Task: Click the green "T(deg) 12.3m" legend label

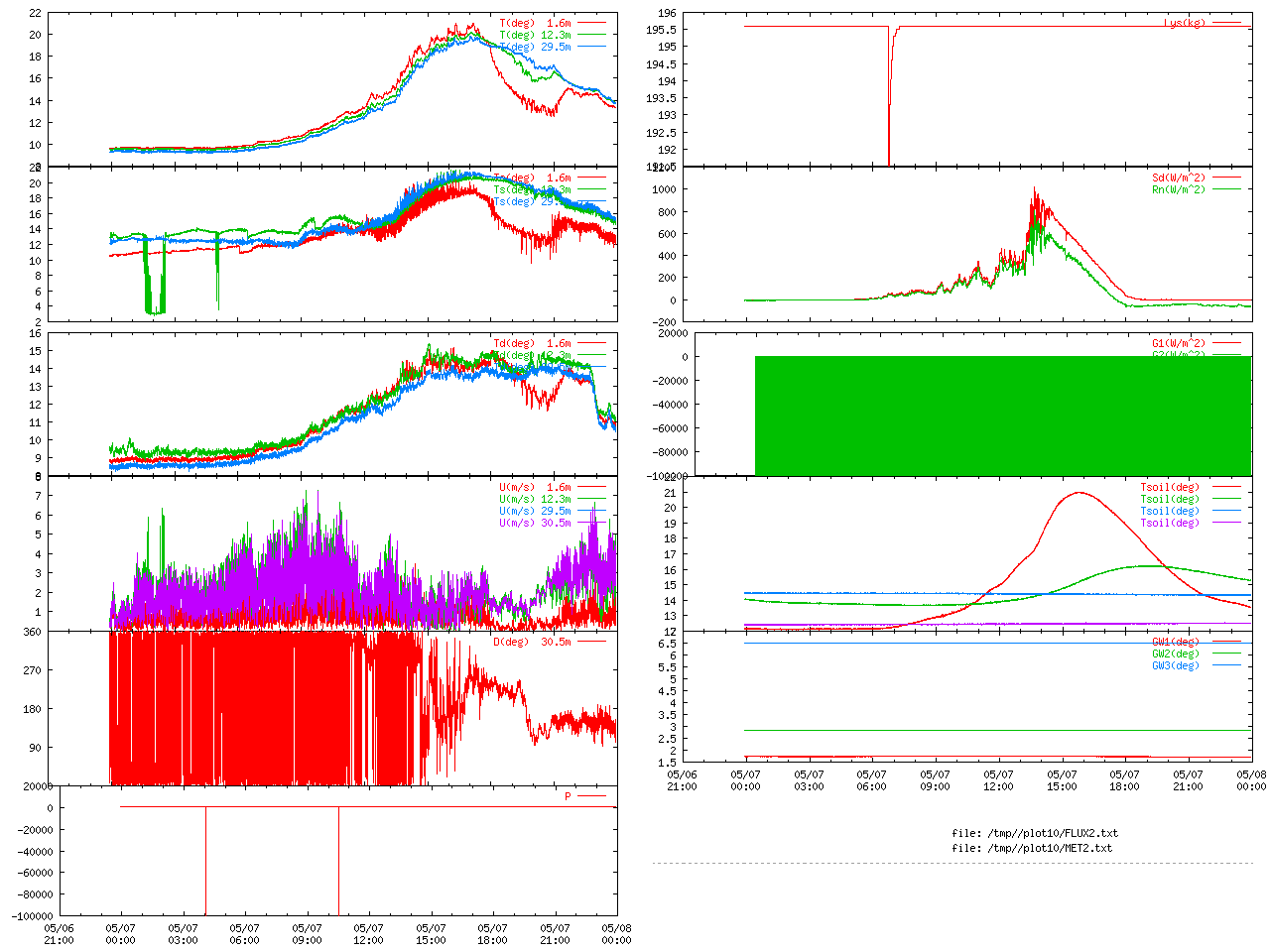Action: (536, 35)
